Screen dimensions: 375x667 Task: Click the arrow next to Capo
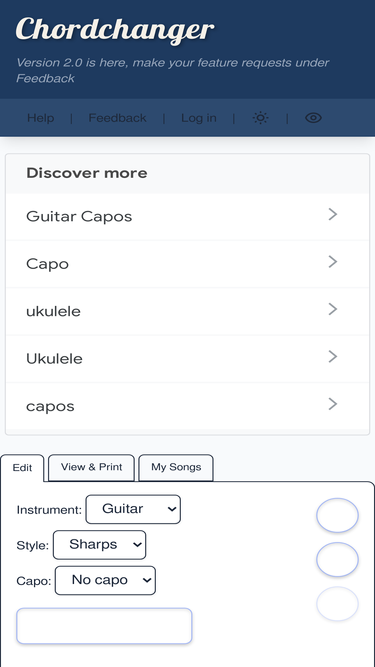pyautogui.click(x=333, y=262)
